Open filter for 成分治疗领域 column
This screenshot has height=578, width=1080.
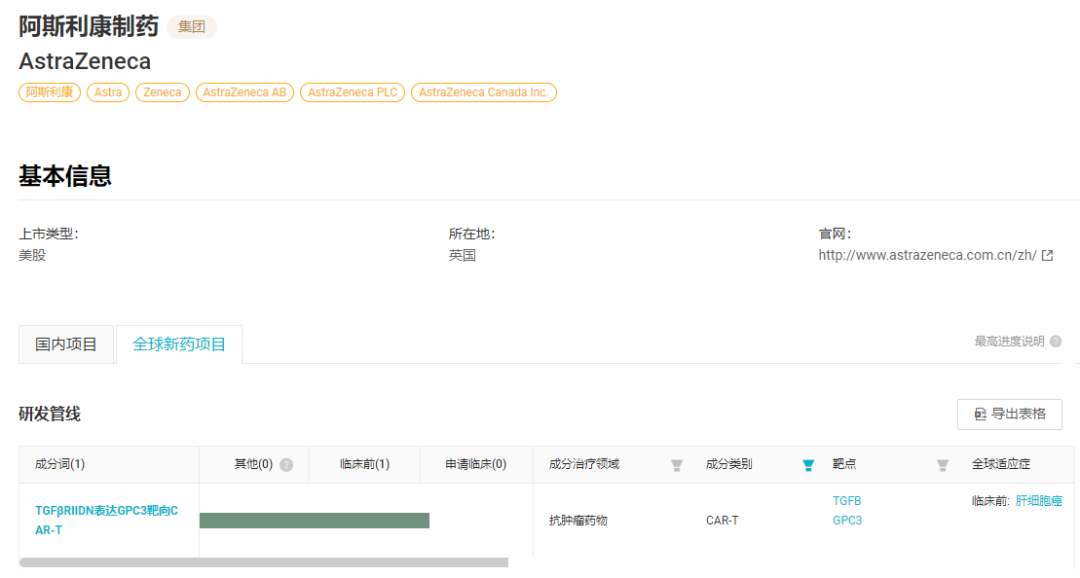pyautogui.click(x=677, y=465)
